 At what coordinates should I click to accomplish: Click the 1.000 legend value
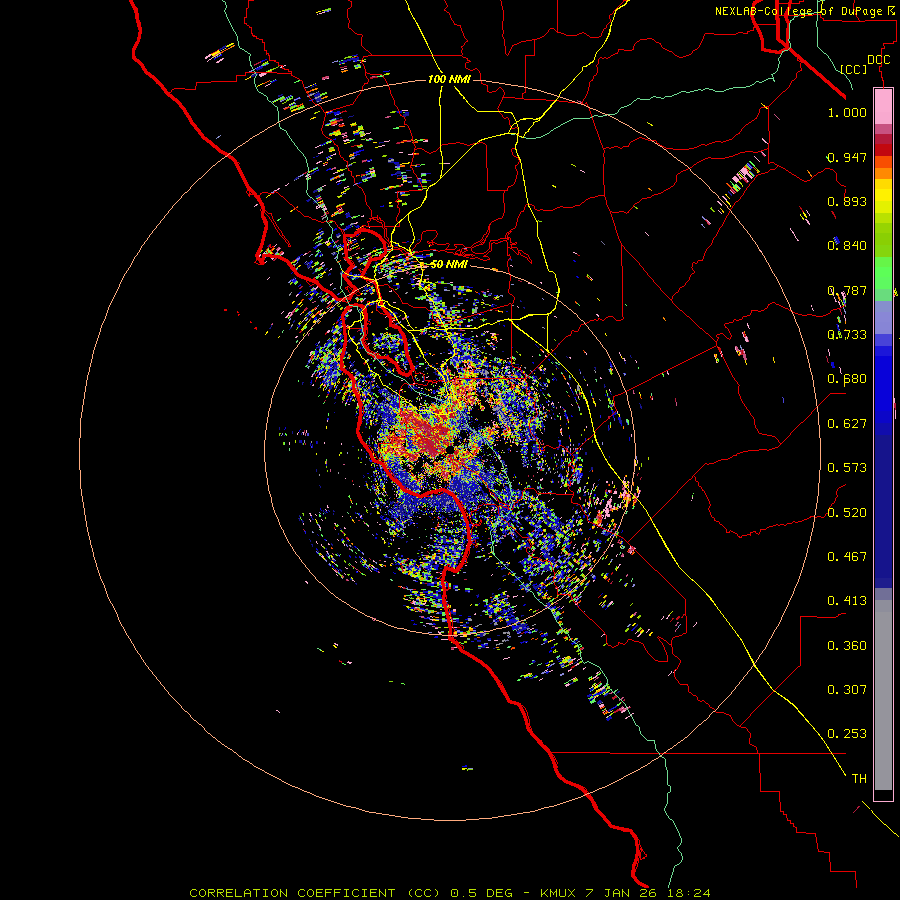click(x=847, y=112)
